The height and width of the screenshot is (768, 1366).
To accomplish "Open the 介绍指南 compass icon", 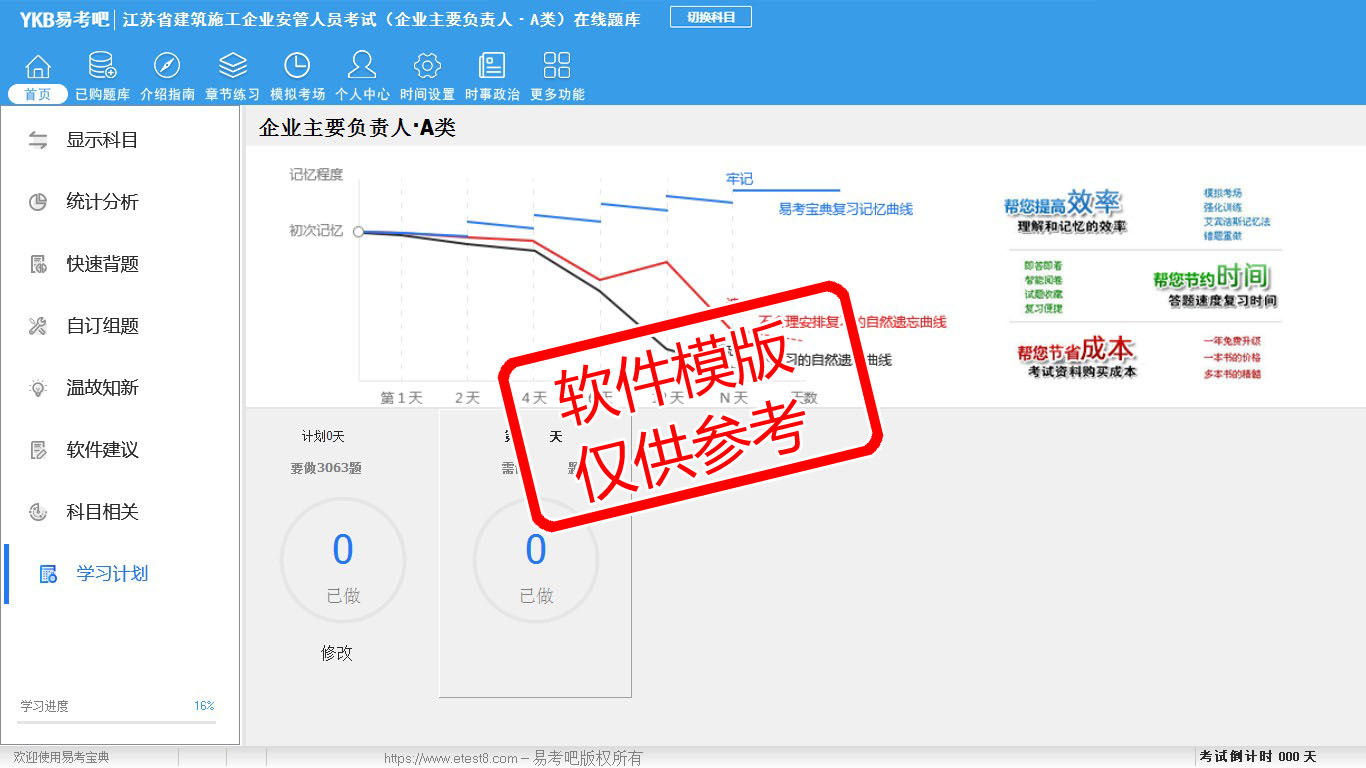I will 167,67.
